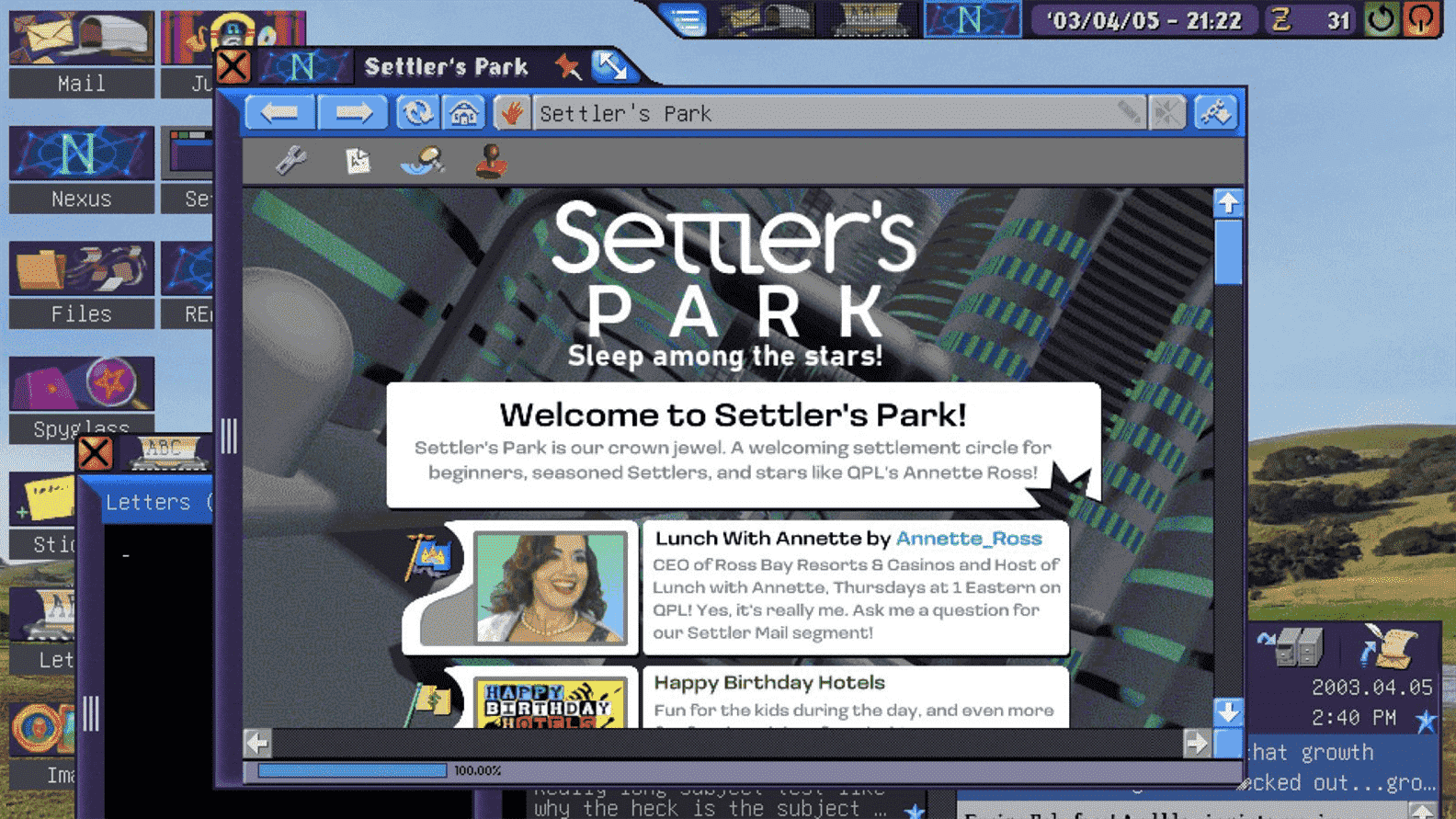The height and width of the screenshot is (819, 1456).
Task: Open Annette Ross portrait thumbnail
Action: 551,587
